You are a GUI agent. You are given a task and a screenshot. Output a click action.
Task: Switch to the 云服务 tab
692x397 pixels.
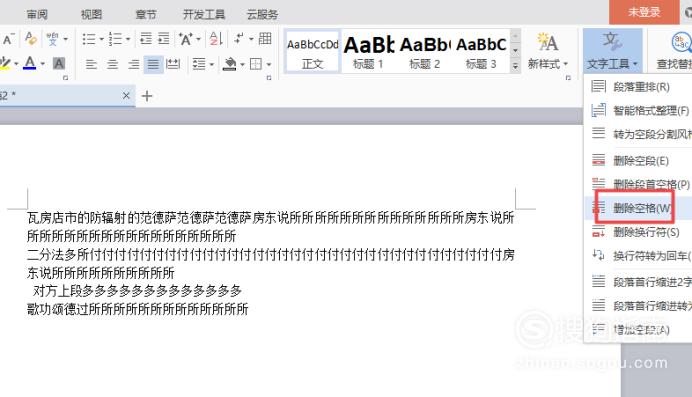coord(262,15)
